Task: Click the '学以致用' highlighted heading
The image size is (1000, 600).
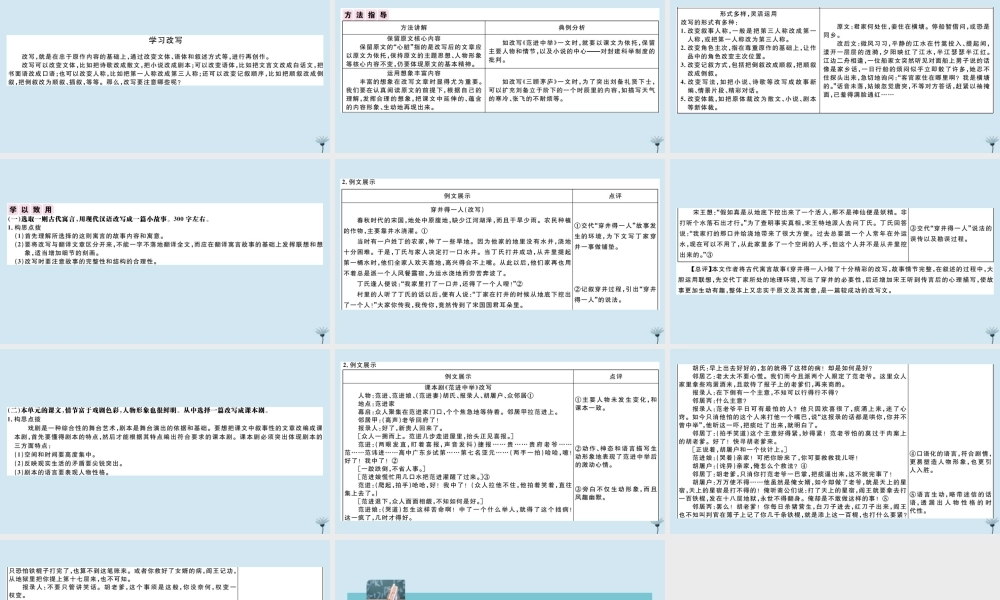Action: pyautogui.click(x=30, y=209)
